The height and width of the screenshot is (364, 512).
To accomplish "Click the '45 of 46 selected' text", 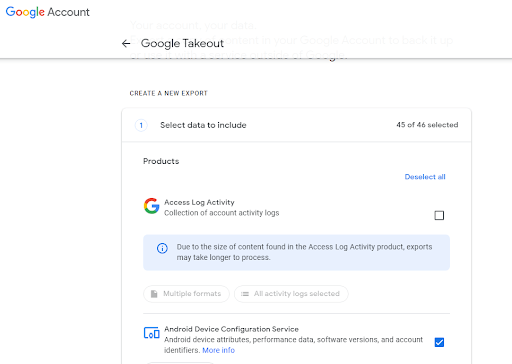I will pyautogui.click(x=427, y=125).
